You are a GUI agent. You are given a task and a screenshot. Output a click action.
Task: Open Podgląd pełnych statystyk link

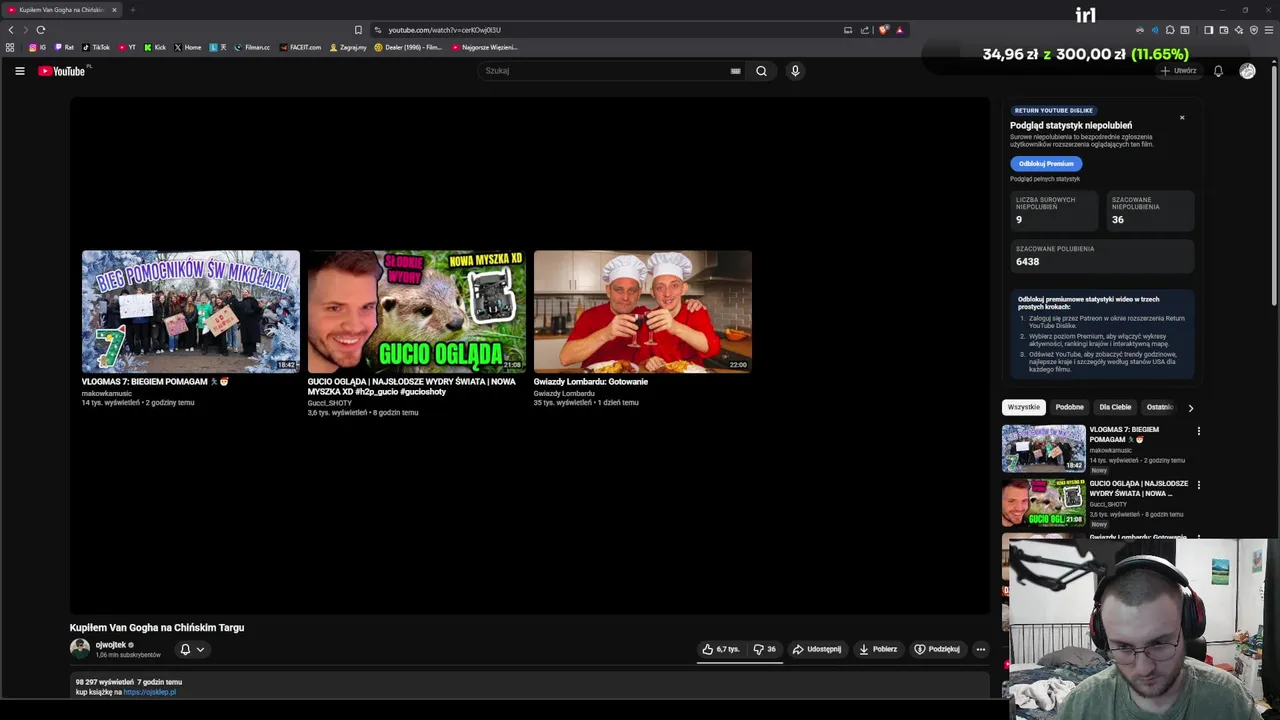tap(1045, 179)
